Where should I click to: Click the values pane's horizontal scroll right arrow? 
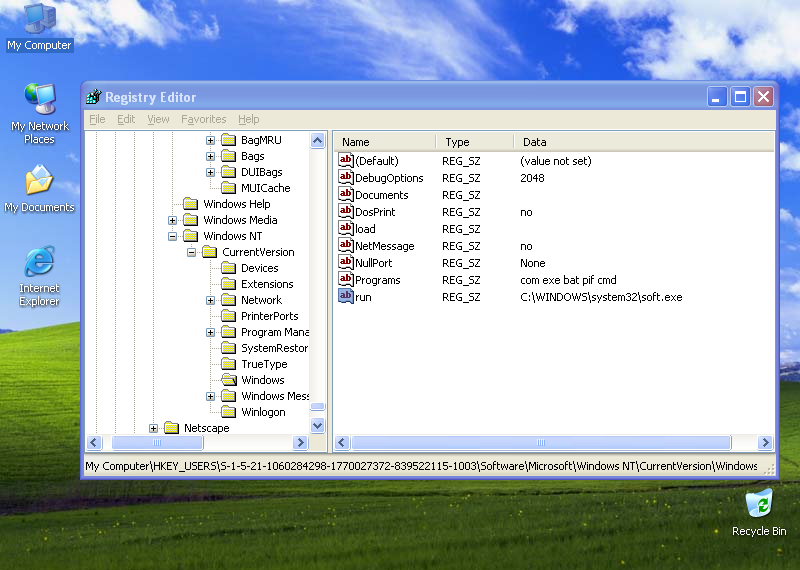point(765,442)
